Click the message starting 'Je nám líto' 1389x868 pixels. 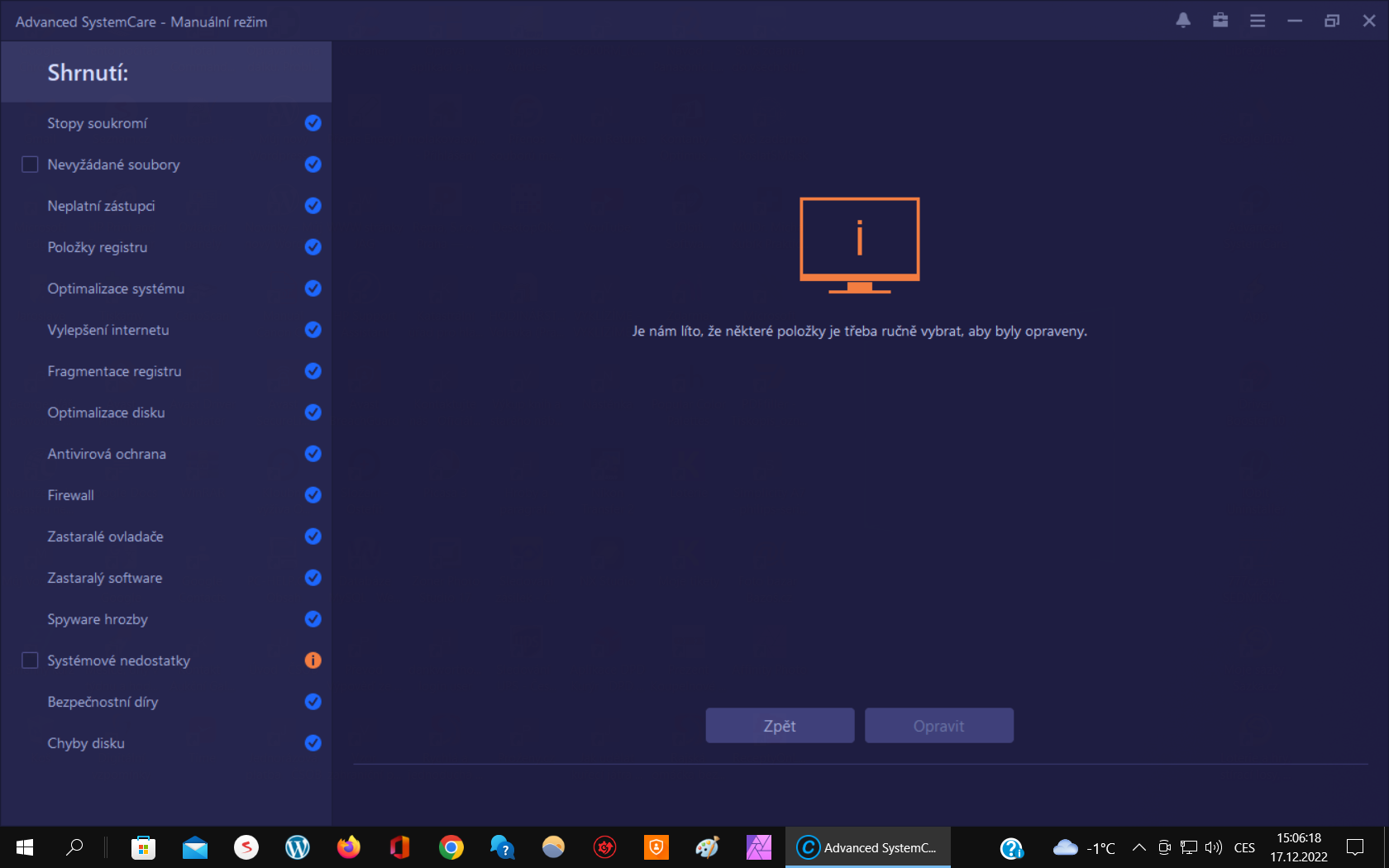tap(860, 331)
